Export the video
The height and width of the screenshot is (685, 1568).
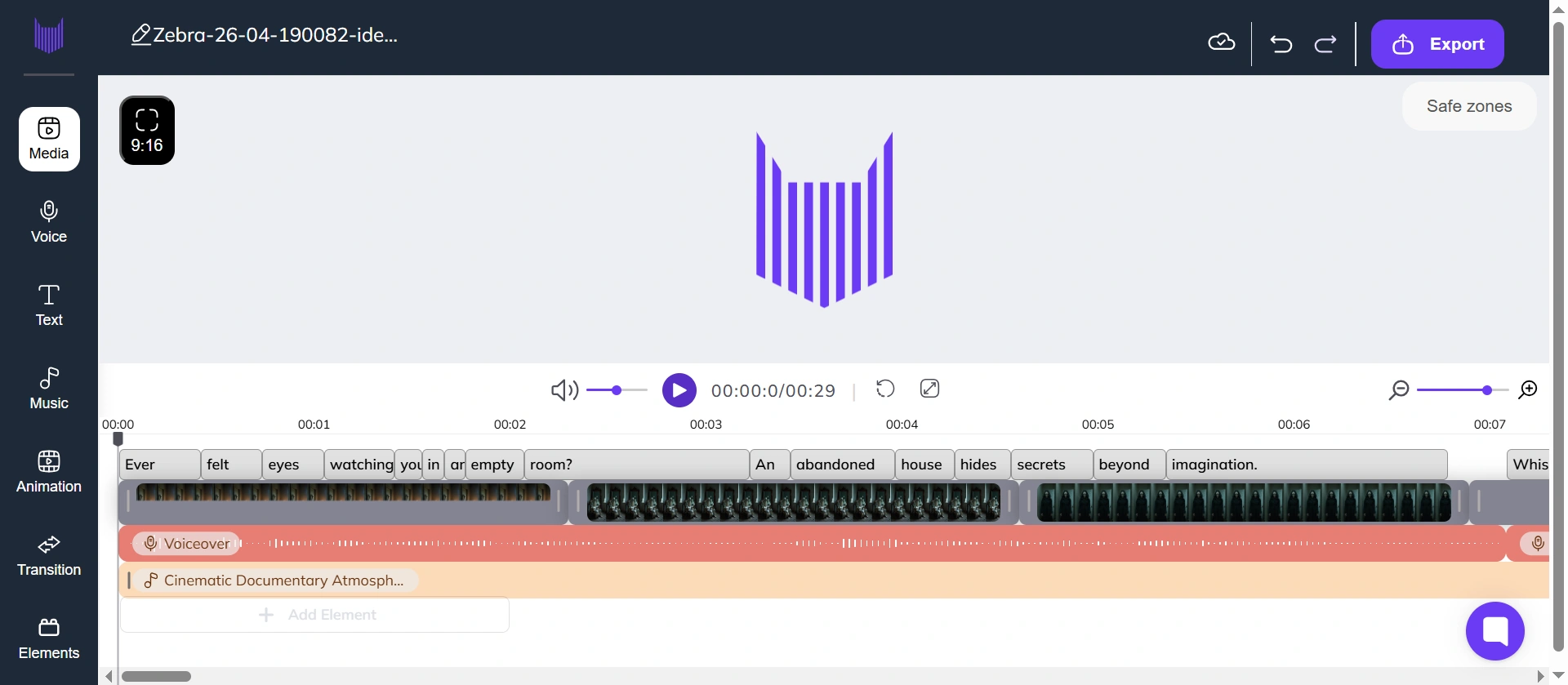click(x=1437, y=44)
